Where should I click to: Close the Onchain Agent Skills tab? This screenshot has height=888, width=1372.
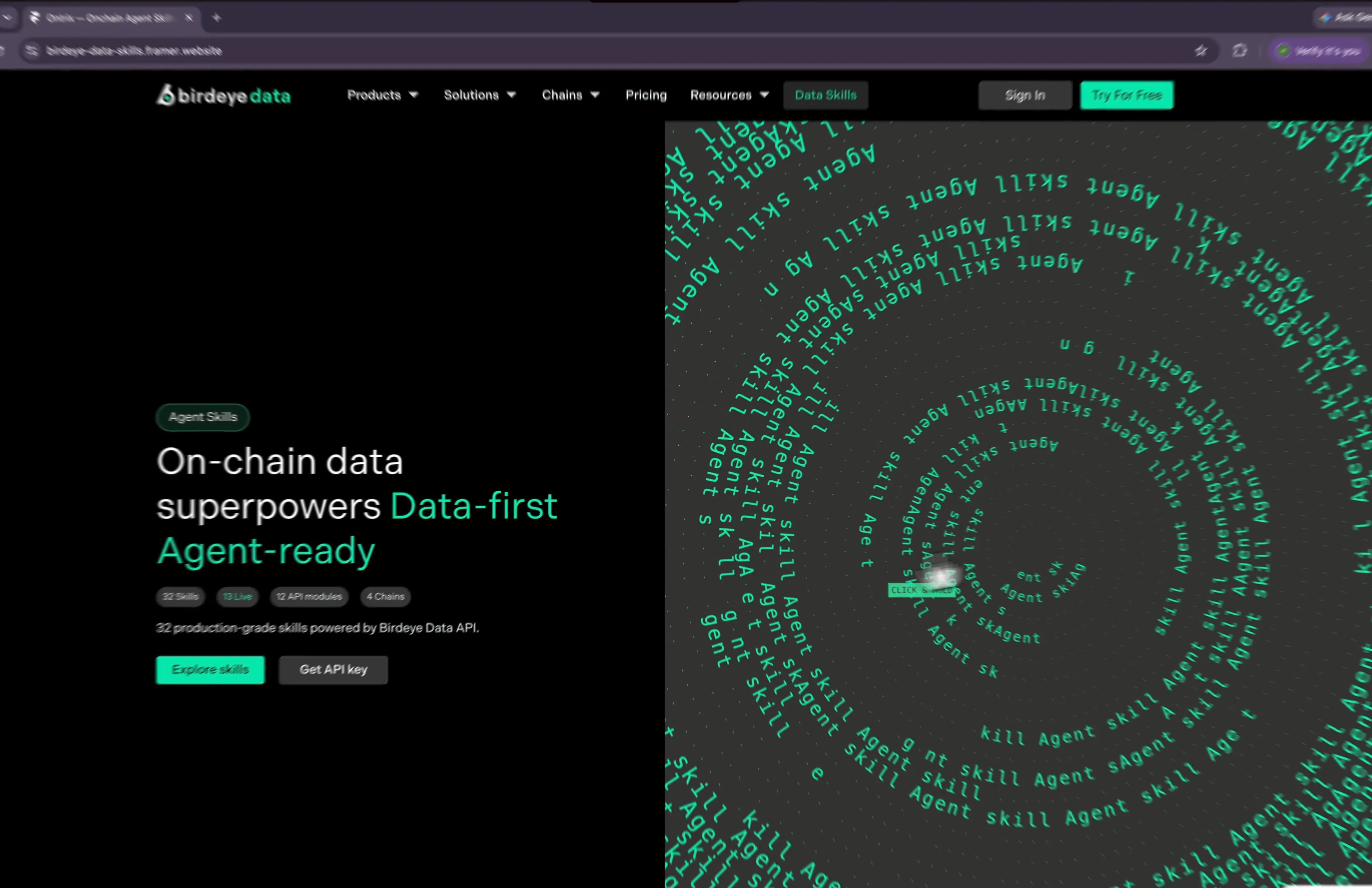(x=188, y=18)
